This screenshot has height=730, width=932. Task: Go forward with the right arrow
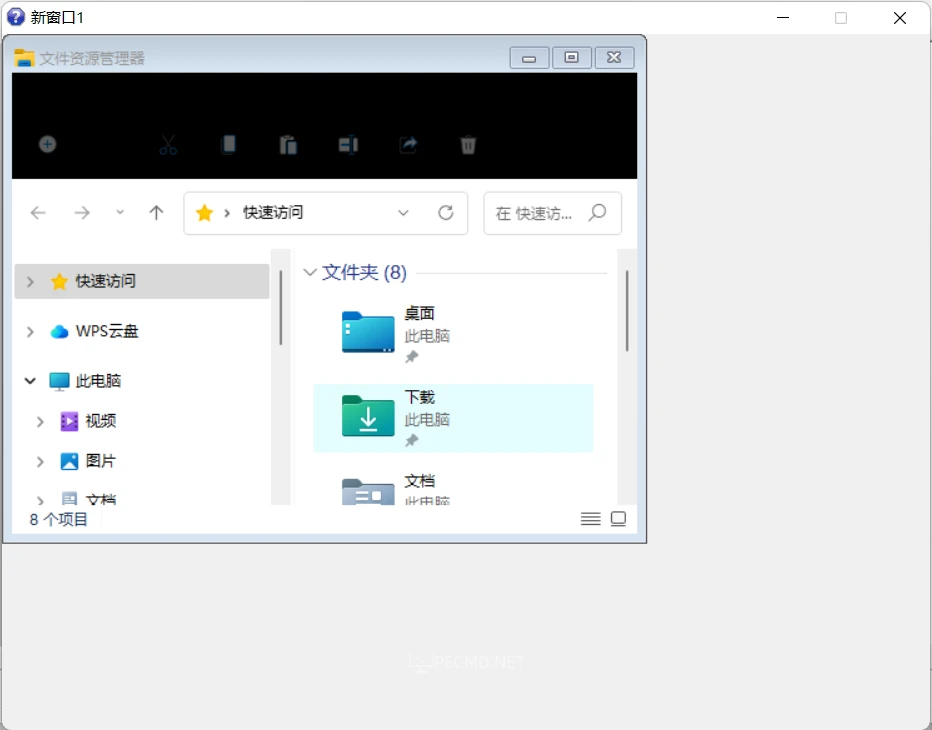[x=82, y=213]
